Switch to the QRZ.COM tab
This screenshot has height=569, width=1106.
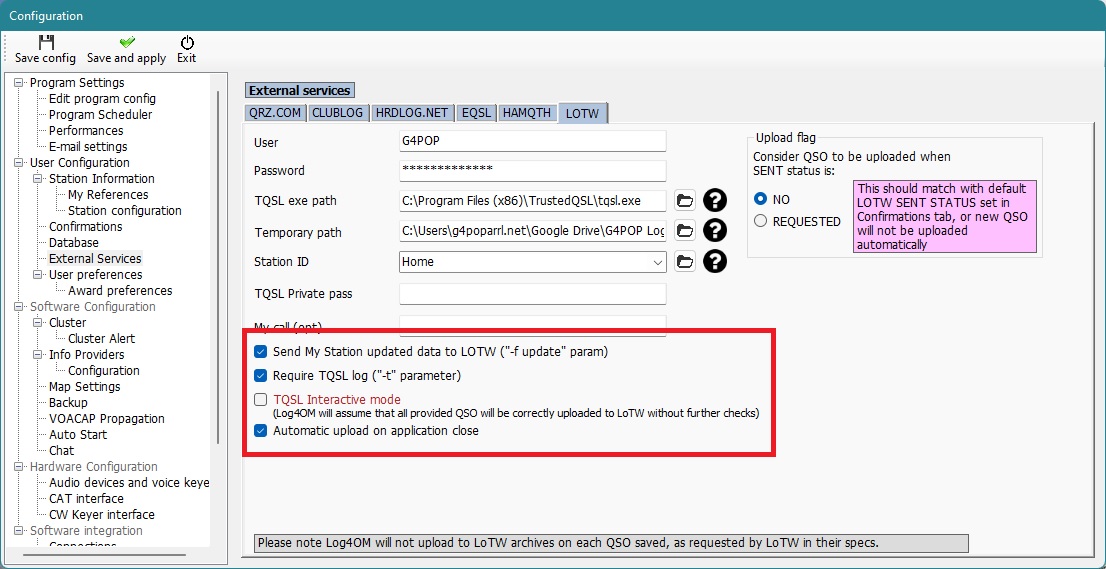coord(275,113)
